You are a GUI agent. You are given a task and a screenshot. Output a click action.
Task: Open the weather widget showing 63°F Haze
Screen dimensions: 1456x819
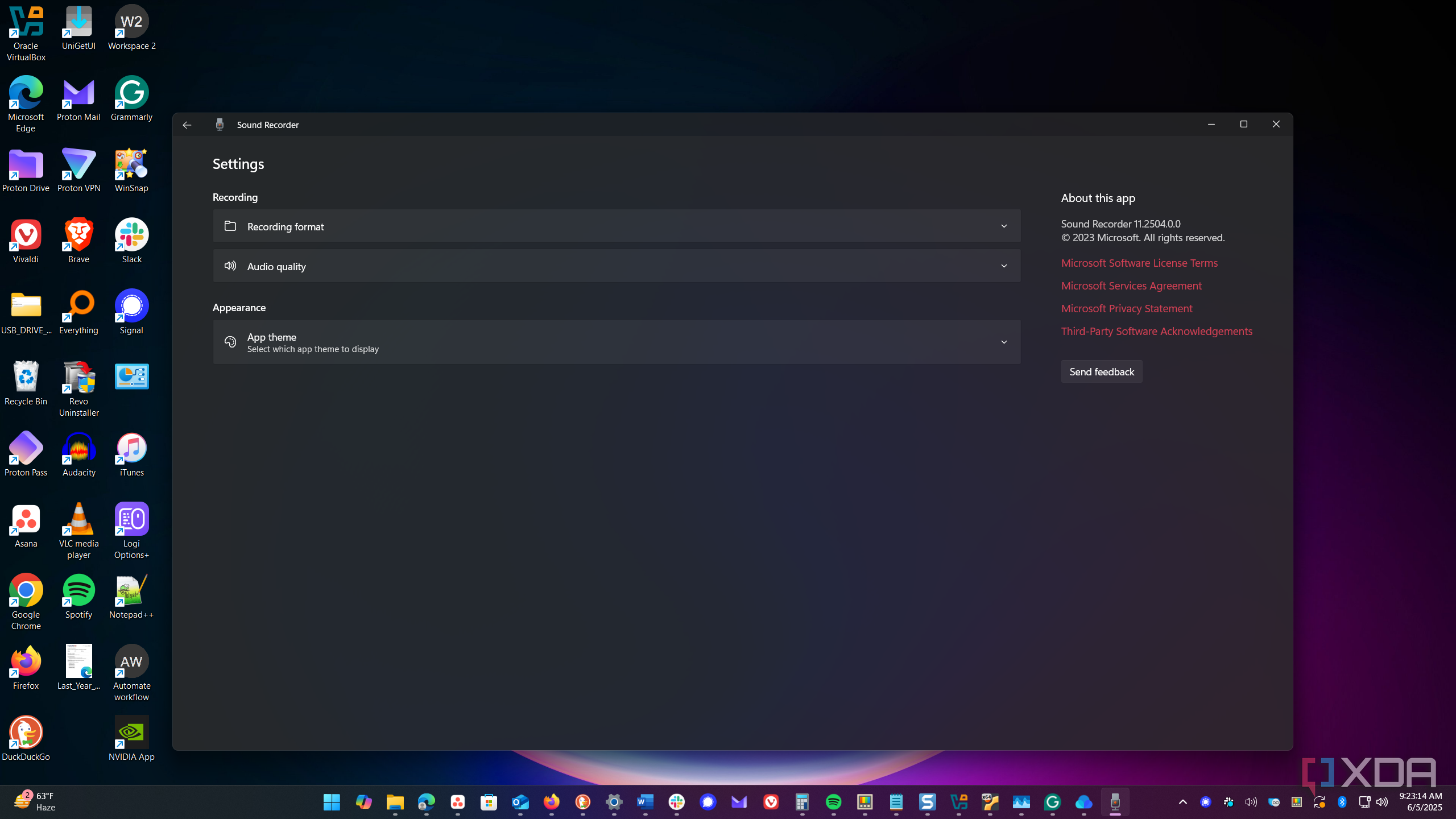coord(34,801)
